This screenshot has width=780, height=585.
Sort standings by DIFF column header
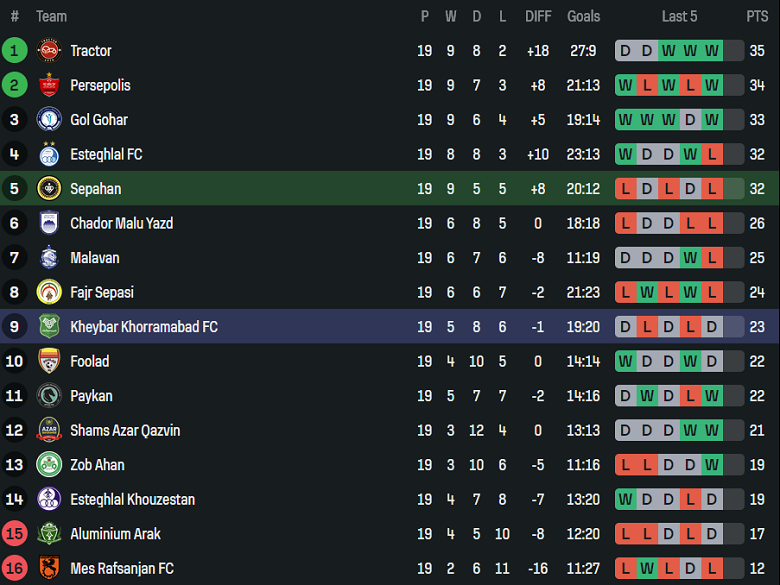coord(538,16)
